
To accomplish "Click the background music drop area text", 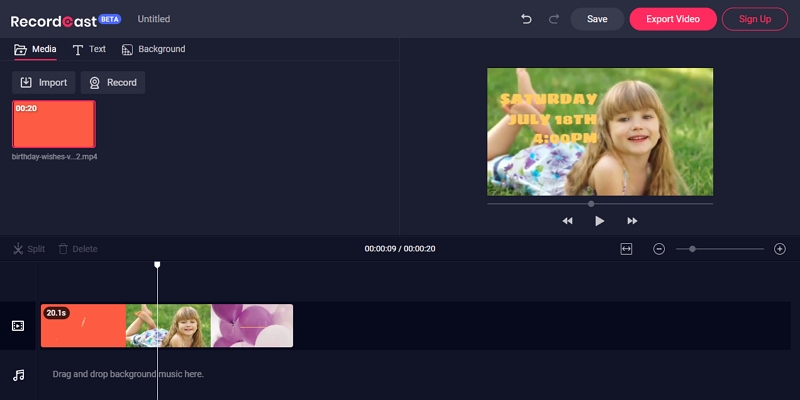I will pos(128,374).
